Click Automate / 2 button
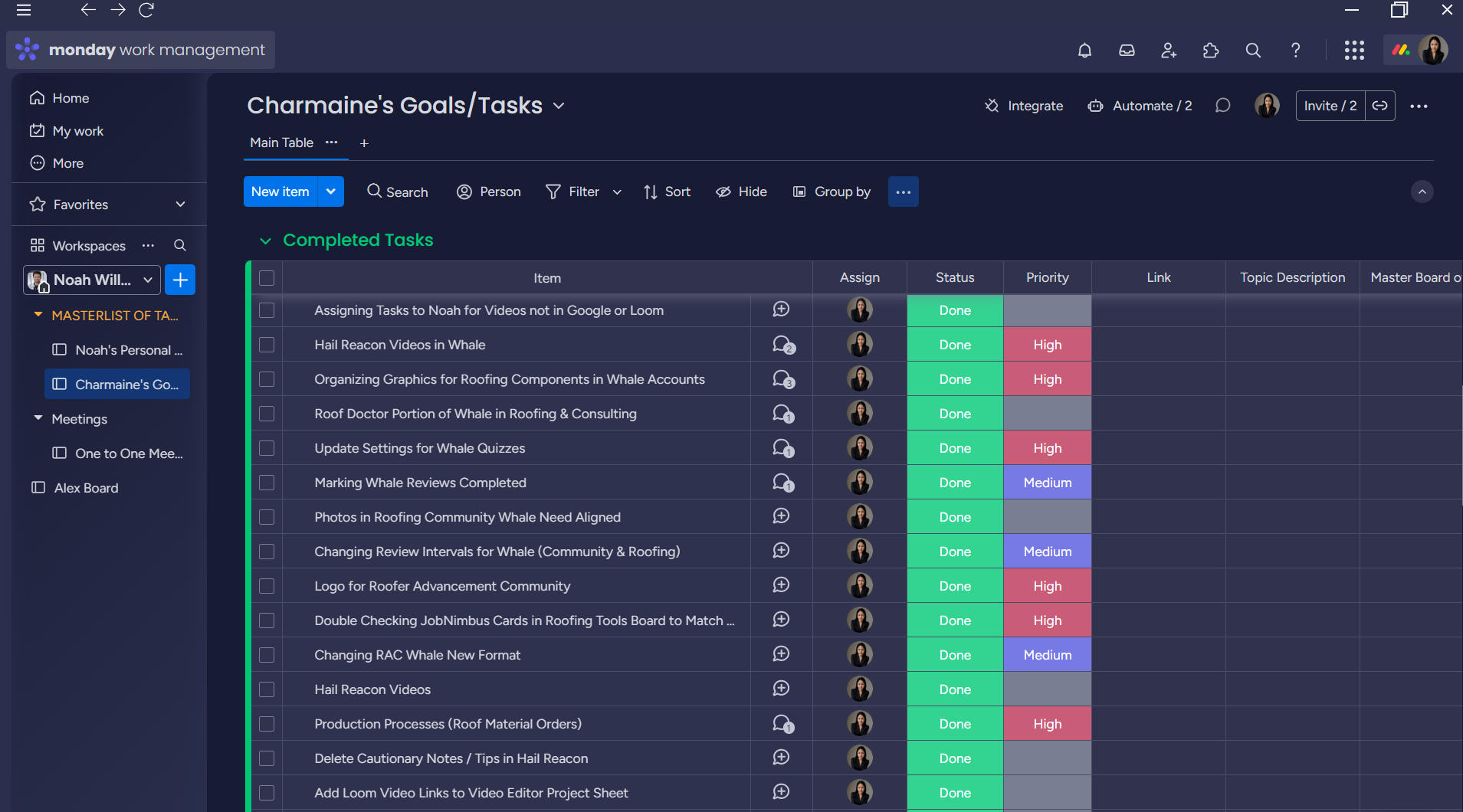Viewport: 1463px width, 812px height. [x=1140, y=106]
